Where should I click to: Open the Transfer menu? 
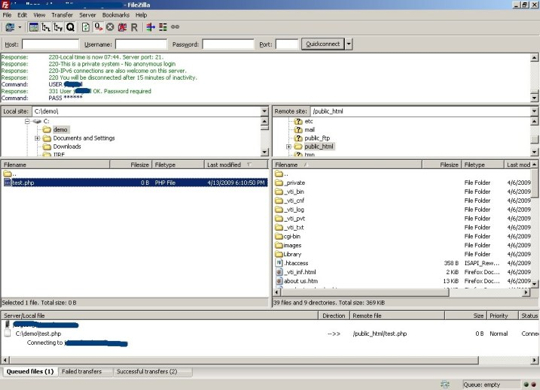[62, 15]
